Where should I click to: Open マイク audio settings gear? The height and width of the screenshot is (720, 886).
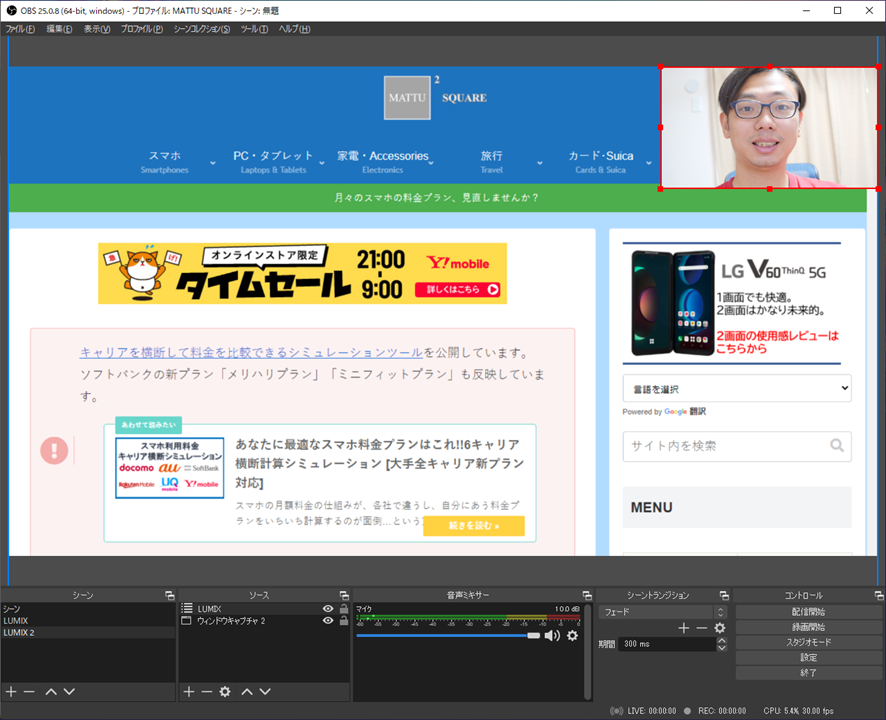click(572, 636)
